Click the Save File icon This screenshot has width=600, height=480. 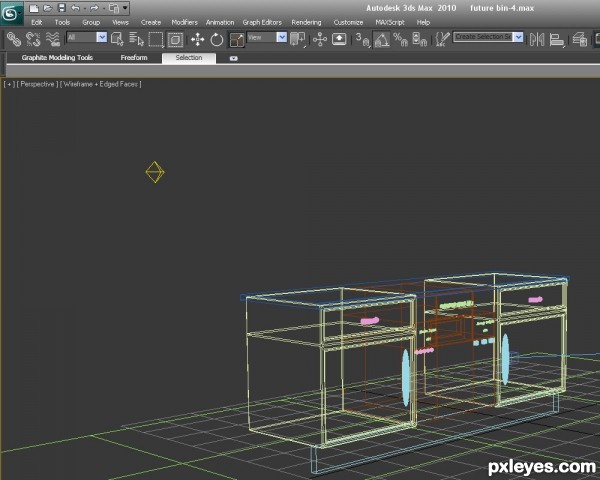61,8
